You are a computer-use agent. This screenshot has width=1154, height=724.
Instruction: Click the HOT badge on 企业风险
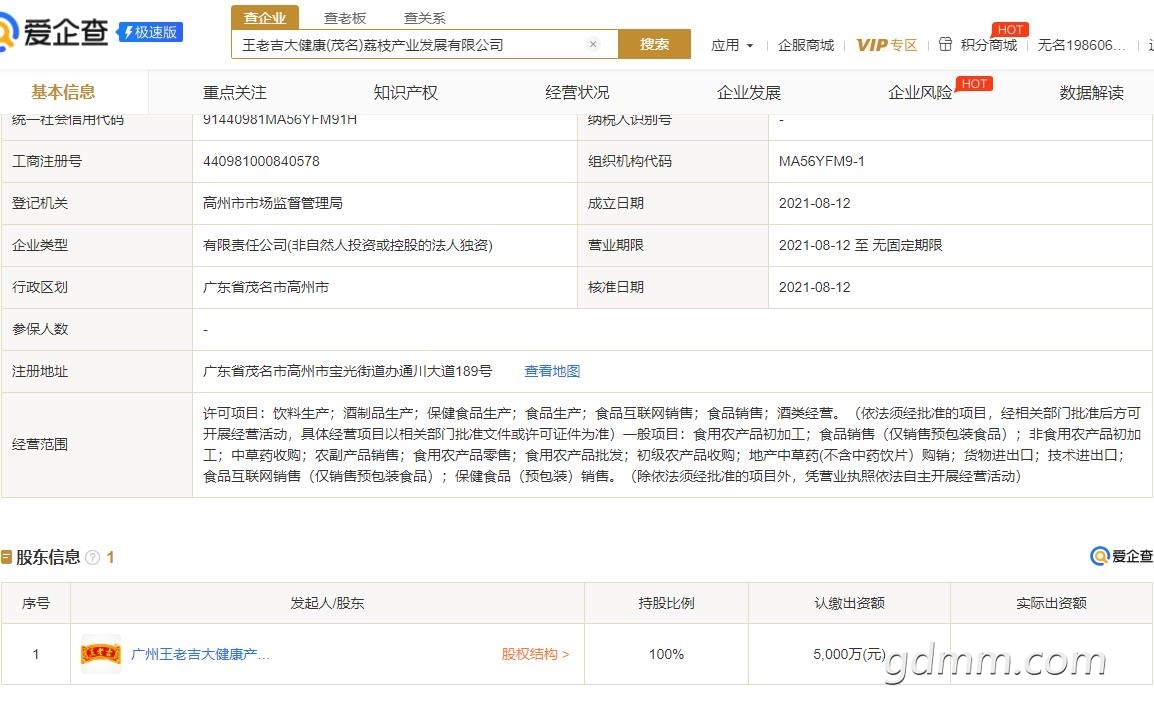click(x=974, y=84)
